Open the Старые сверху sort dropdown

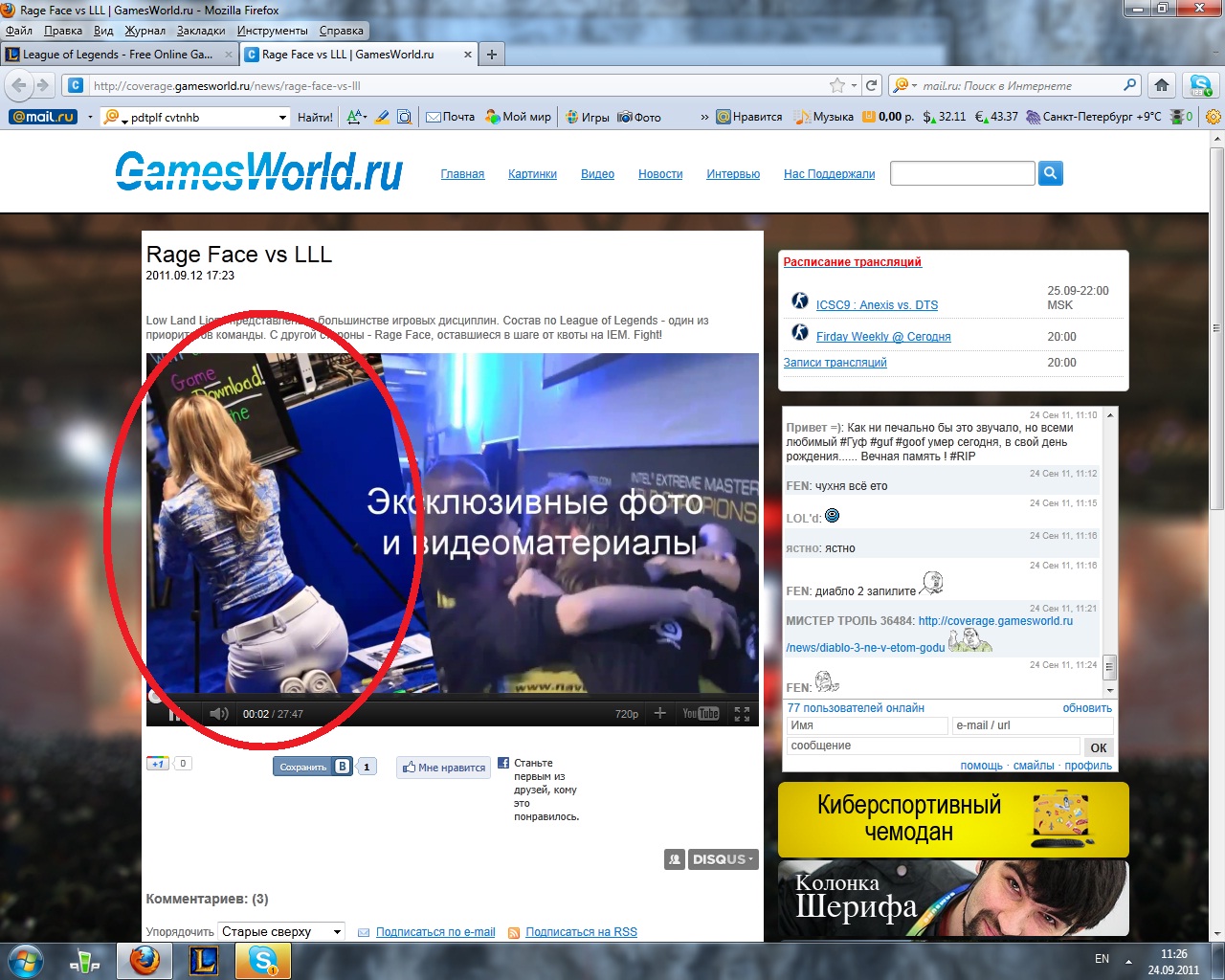281,931
